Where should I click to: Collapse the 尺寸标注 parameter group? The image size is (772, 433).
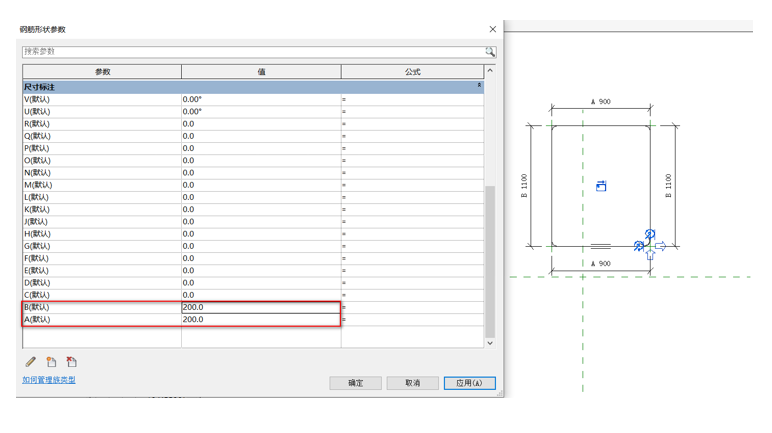(479, 87)
